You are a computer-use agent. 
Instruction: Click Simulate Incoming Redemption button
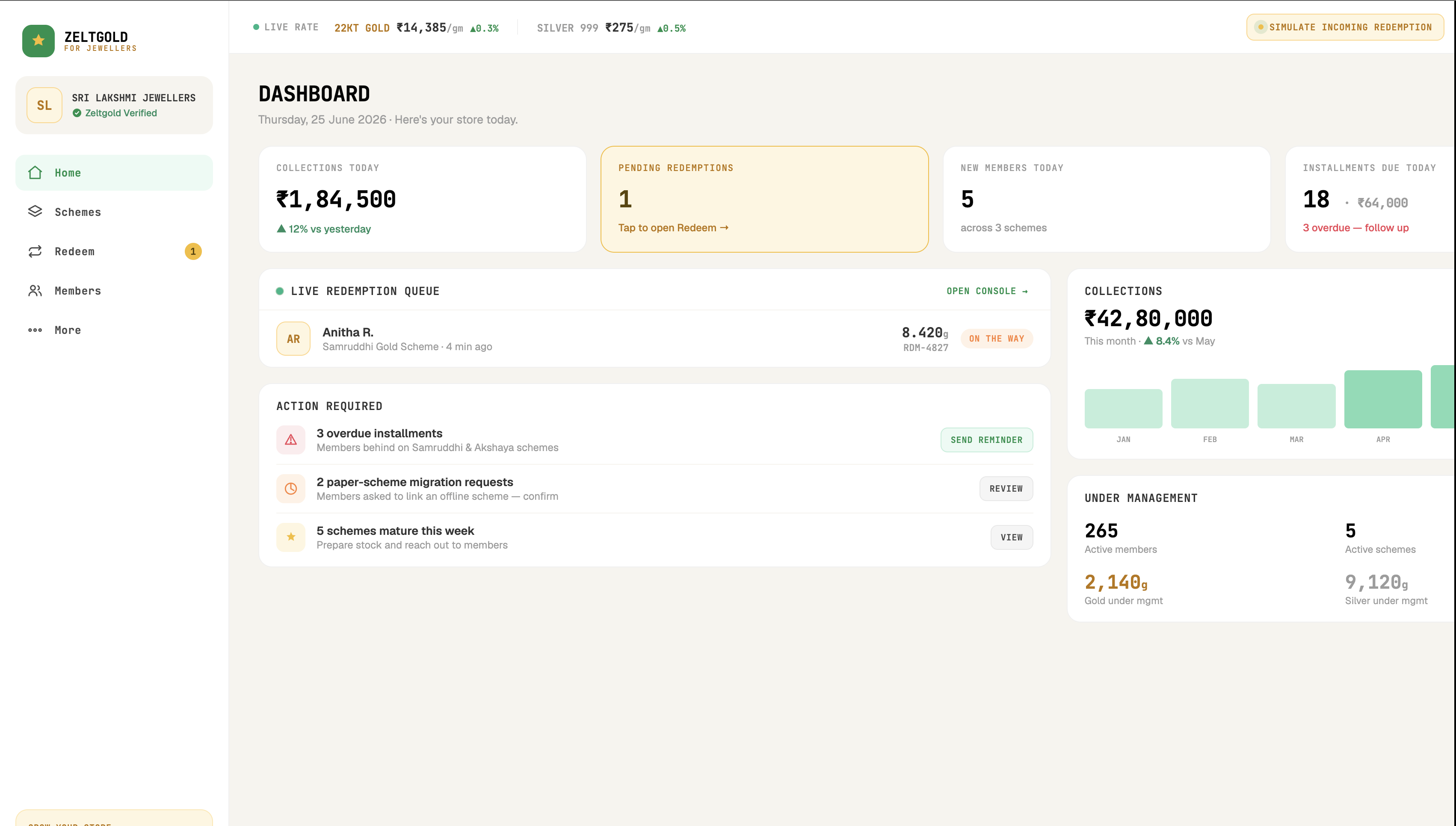[x=1345, y=27]
